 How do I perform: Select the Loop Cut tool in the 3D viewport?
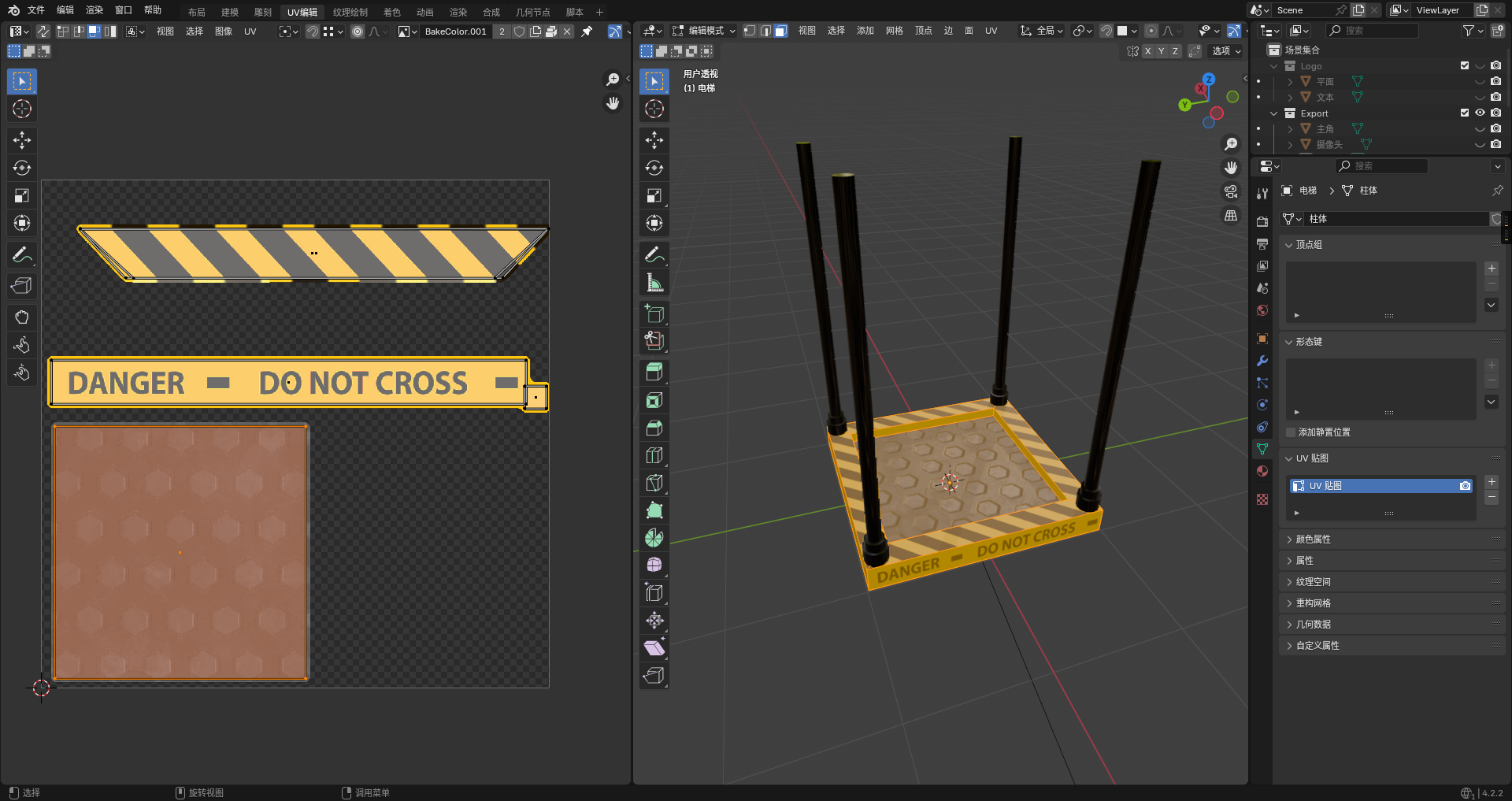tap(654, 455)
